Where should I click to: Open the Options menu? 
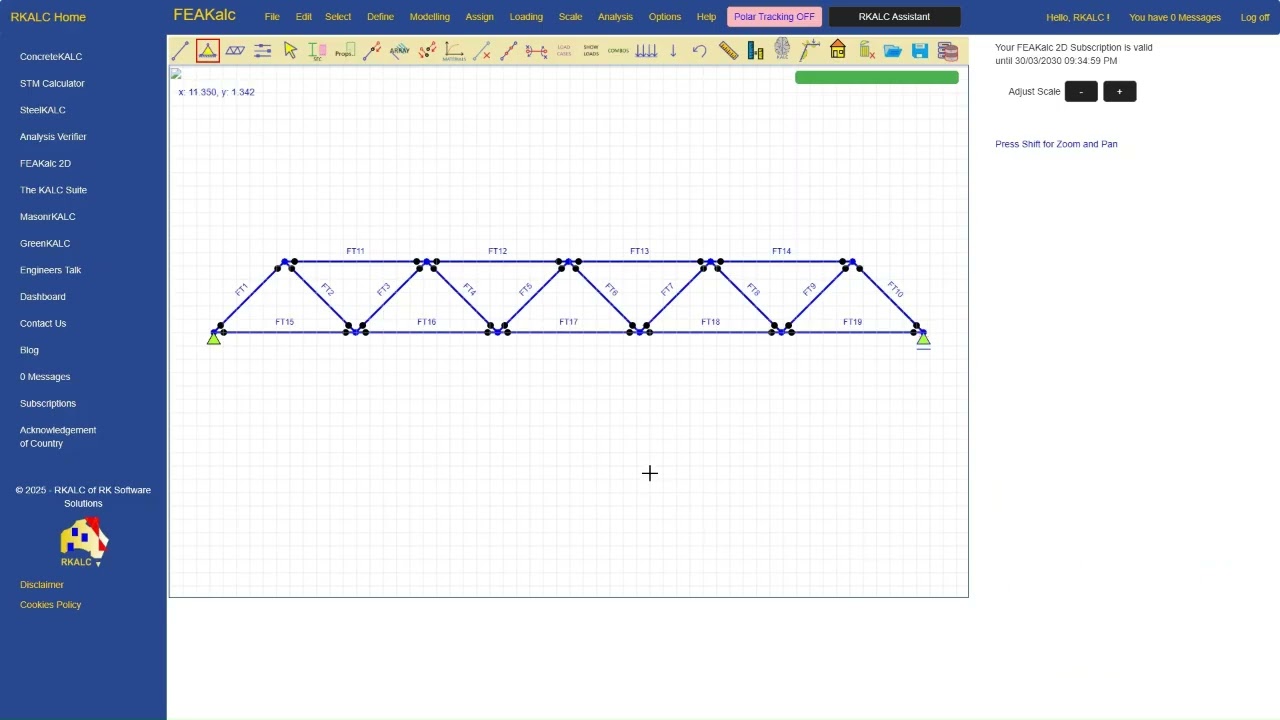pyautogui.click(x=665, y=17)
